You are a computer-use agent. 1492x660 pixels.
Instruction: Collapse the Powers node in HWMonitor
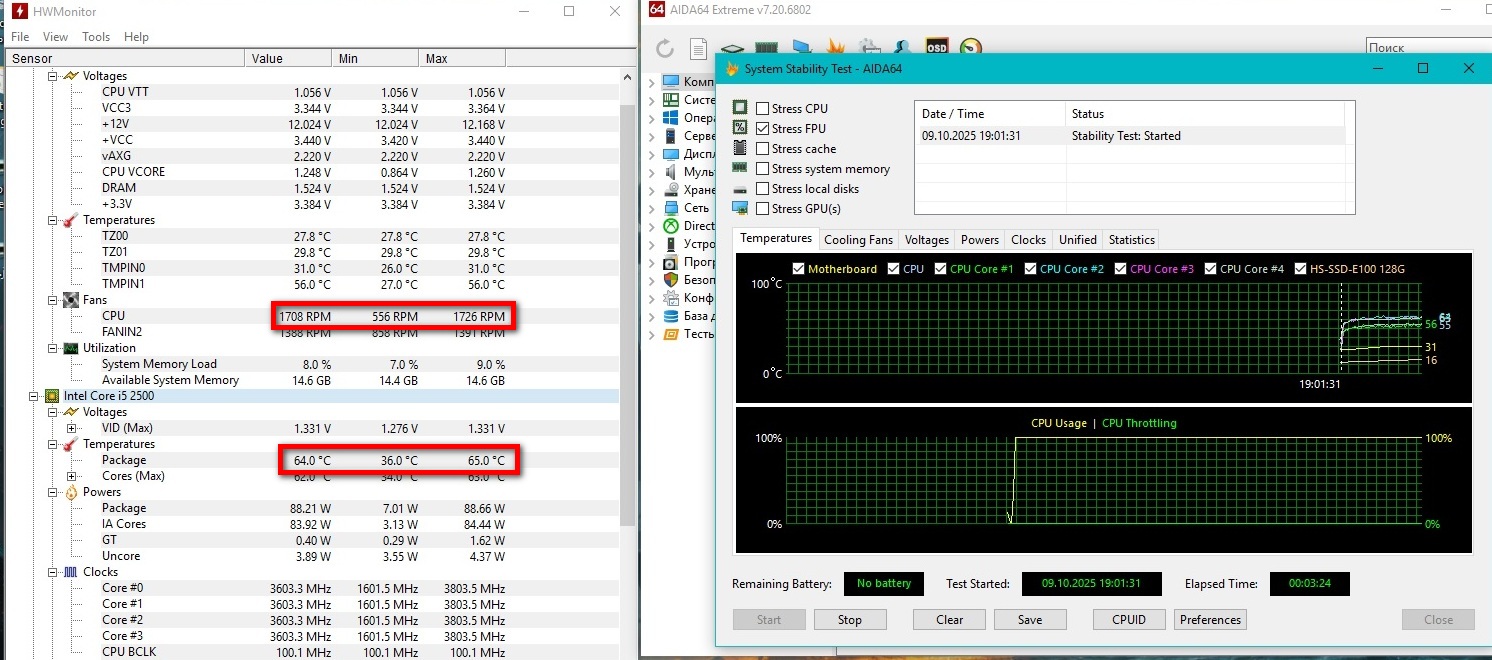tap(52, 492)
